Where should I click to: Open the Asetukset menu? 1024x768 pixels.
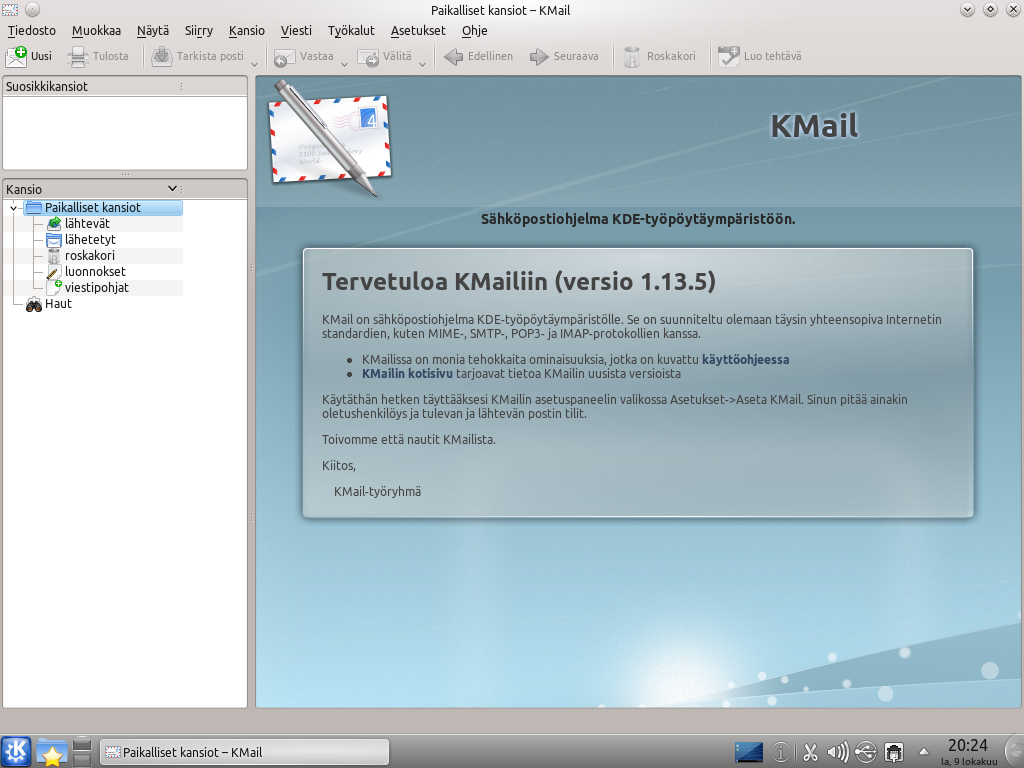click(x=418, y=31)
